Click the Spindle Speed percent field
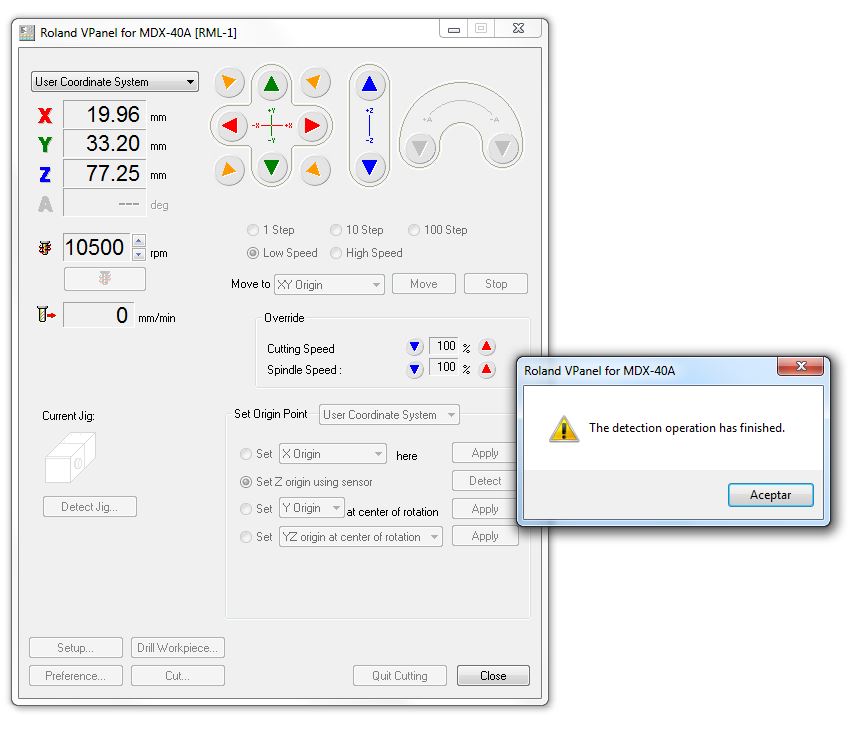 pos(444,367)
